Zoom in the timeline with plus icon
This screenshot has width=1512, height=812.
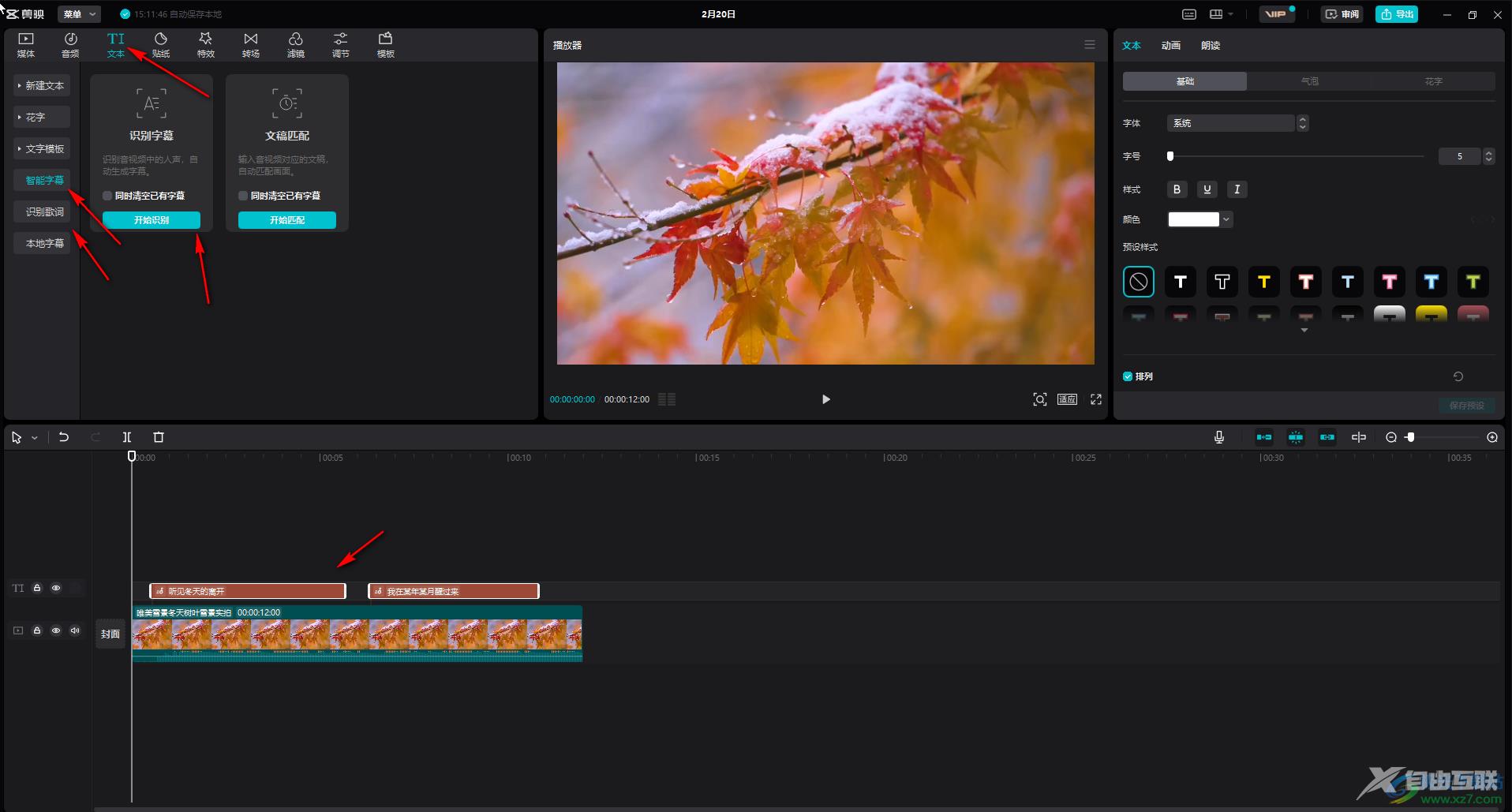pyautogui.click(x=1492, y=437)
